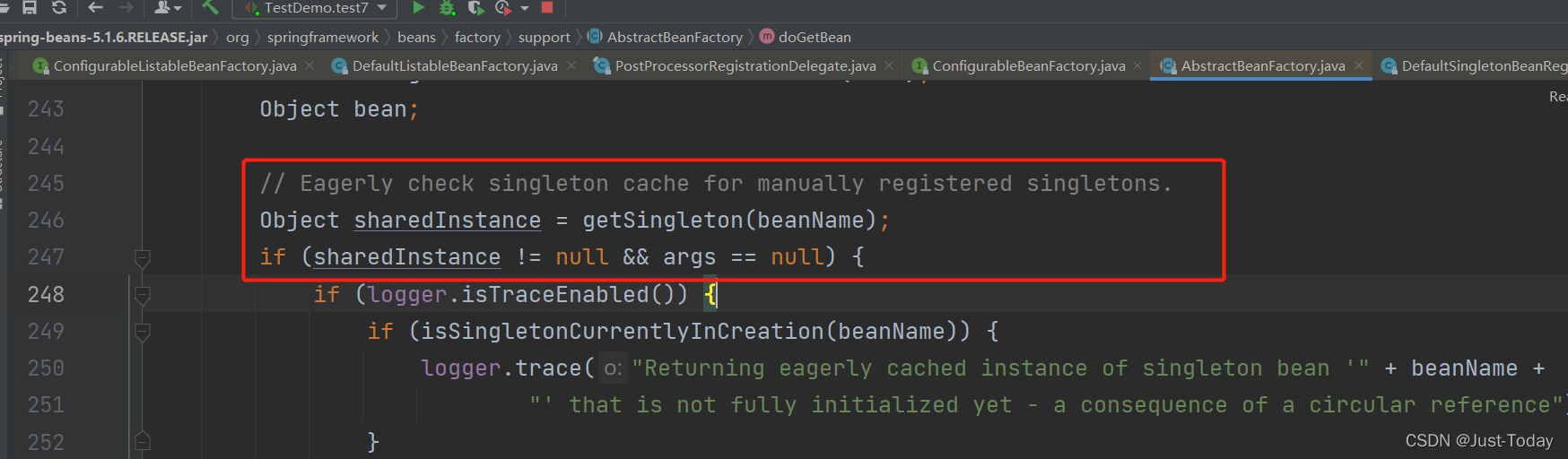This screenshot has height=459, width=1568.
Task: Click the 'o:' parameter hint on line 250
Action: click(613, 368)
